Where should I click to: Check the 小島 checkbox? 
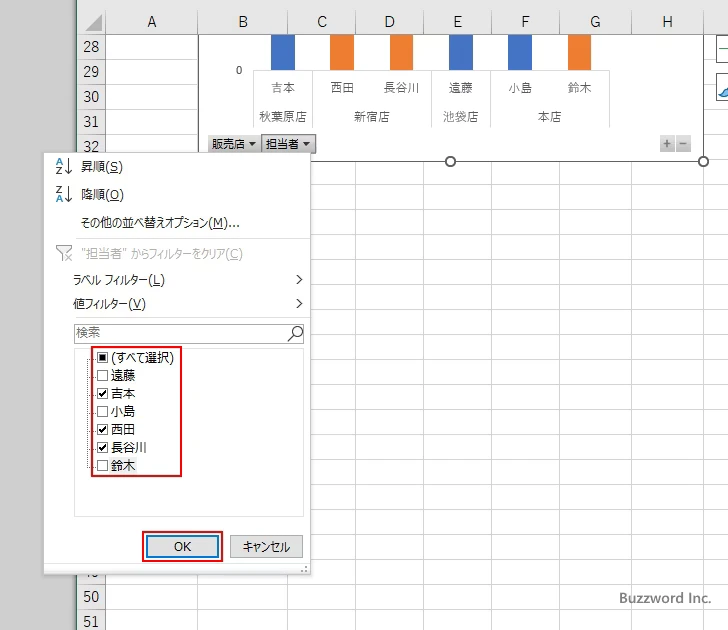(103, 411)
